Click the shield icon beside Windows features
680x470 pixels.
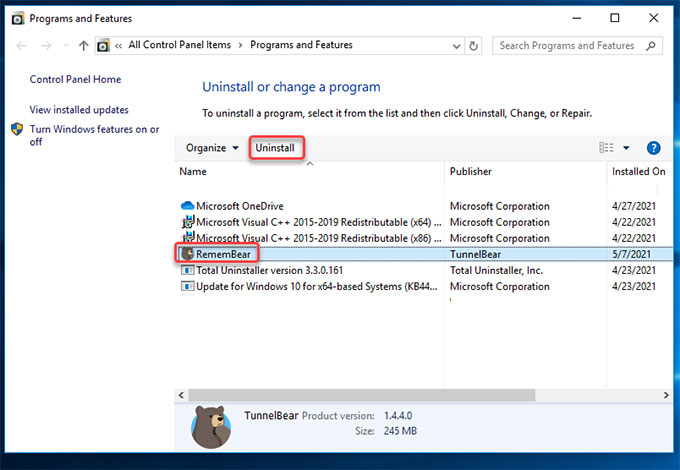[x=17, y=129]
